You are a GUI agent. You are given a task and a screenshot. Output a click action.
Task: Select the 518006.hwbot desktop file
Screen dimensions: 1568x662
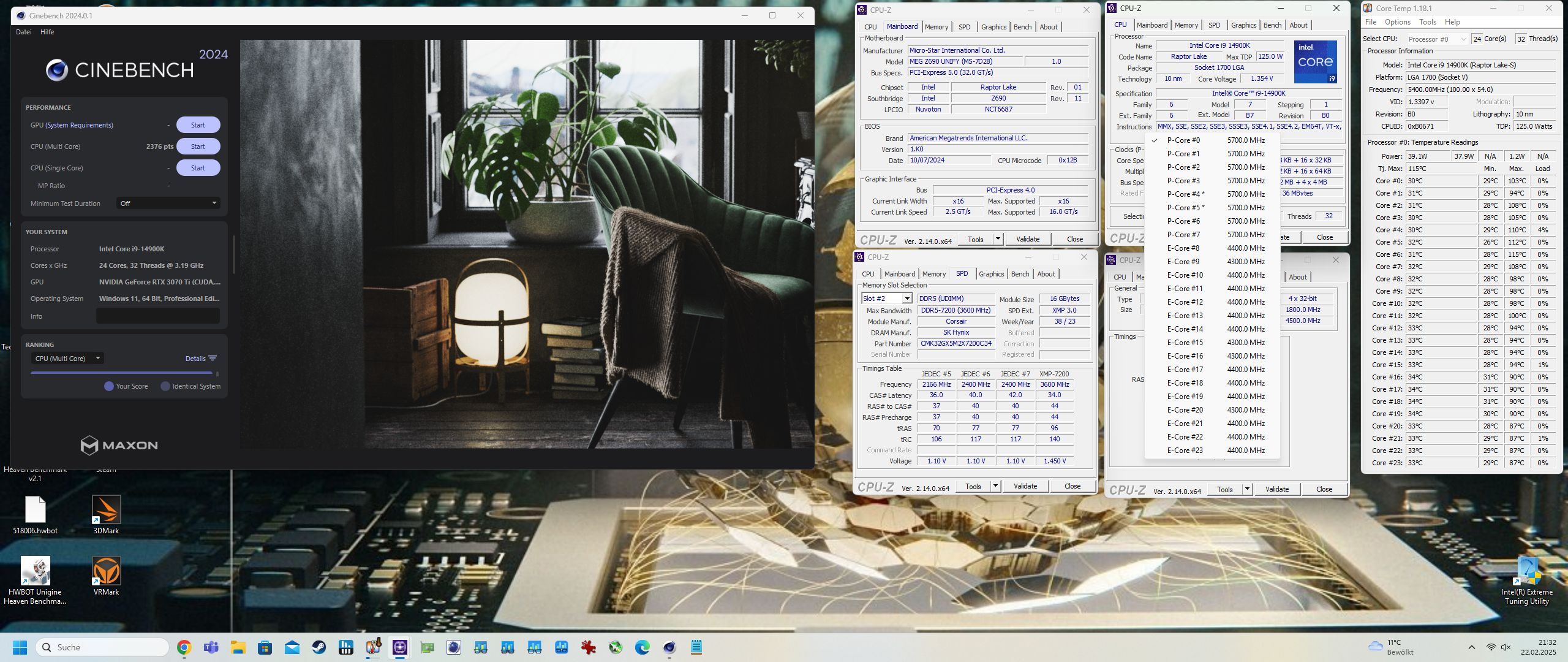tap(35, 515)
